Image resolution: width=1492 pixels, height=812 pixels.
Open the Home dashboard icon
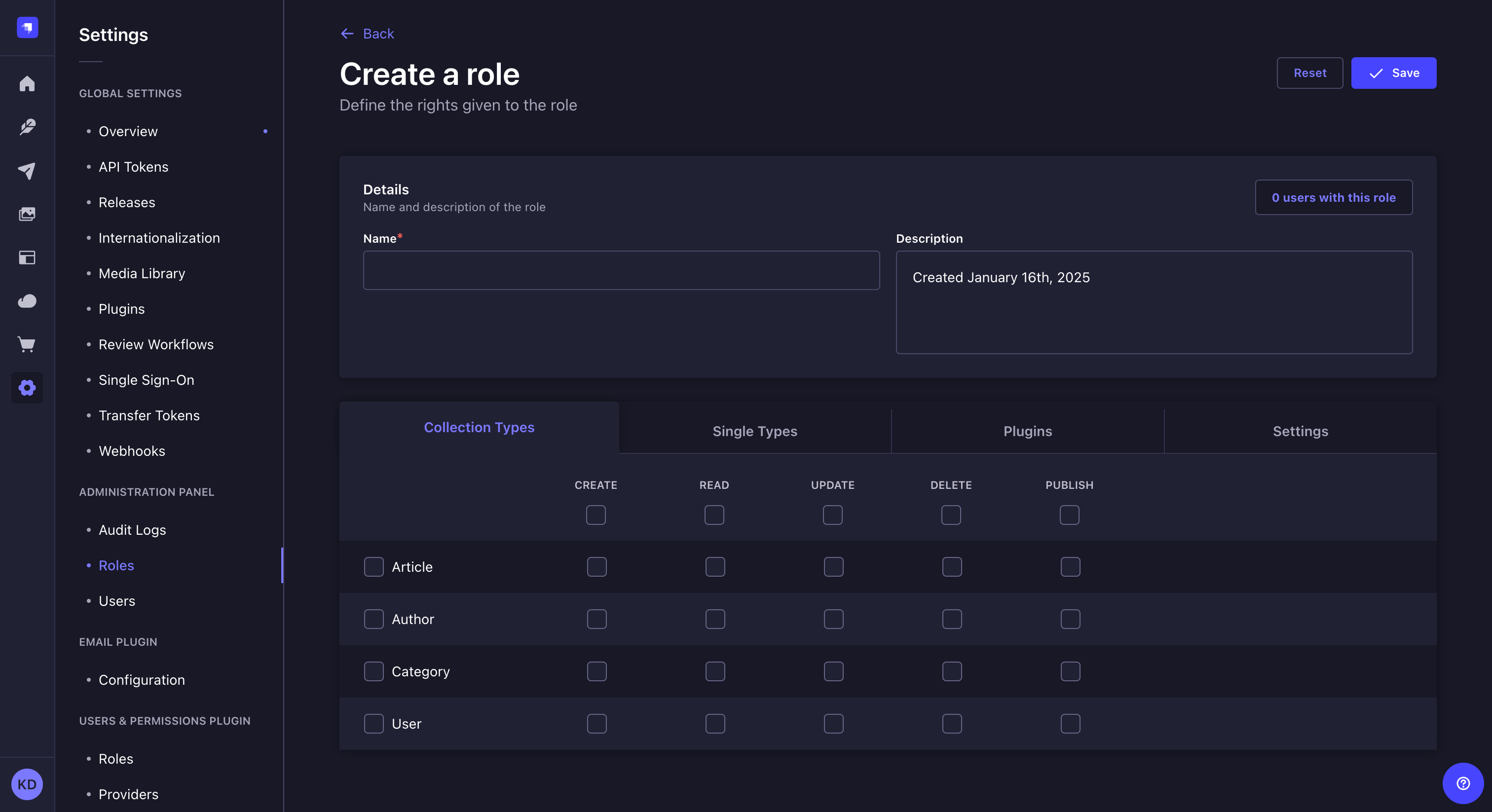tap(27, 84)
